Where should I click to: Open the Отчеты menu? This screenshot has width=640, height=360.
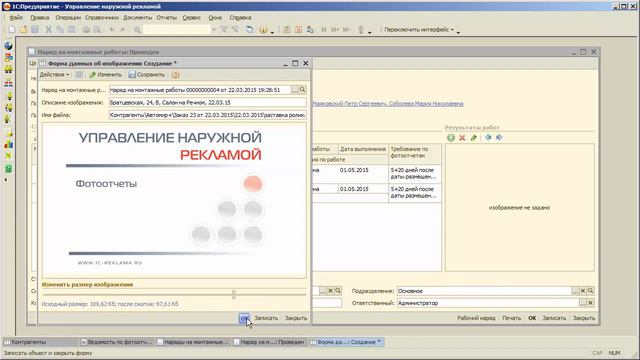[x=167, y=18]
